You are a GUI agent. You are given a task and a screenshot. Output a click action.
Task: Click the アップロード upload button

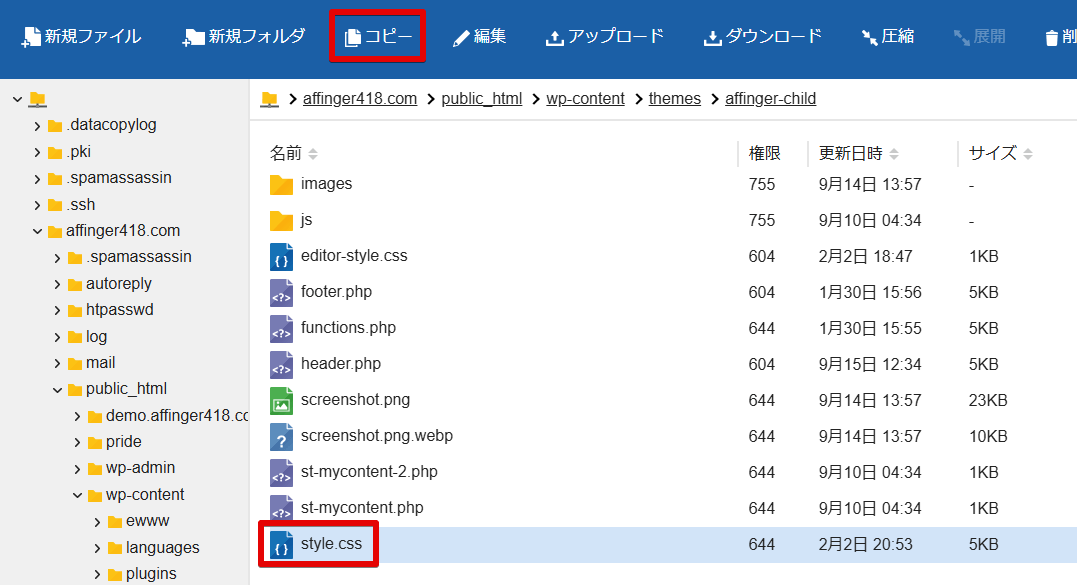click(x=604, y=36)
